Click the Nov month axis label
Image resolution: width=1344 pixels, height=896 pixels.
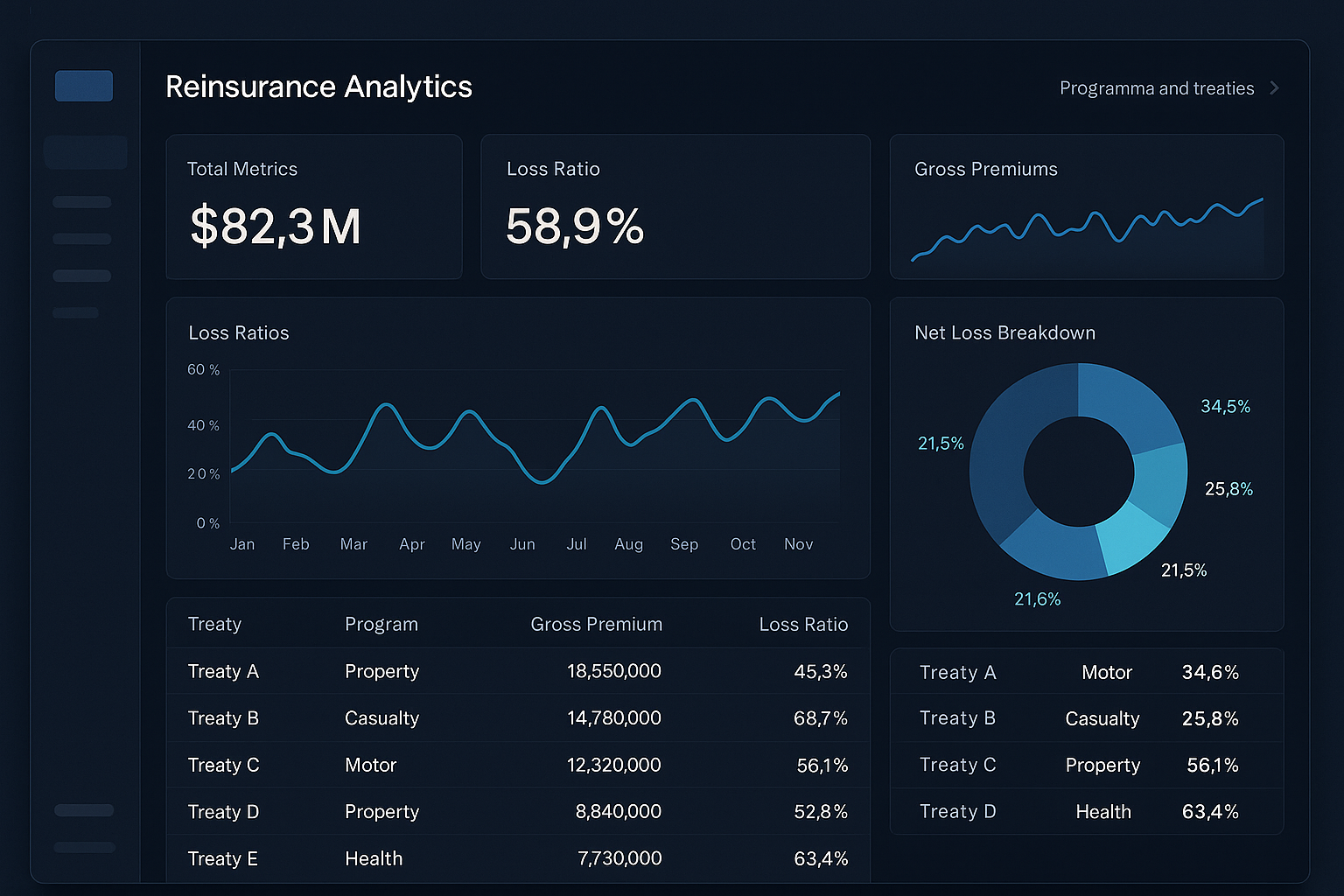click(799, 544)
